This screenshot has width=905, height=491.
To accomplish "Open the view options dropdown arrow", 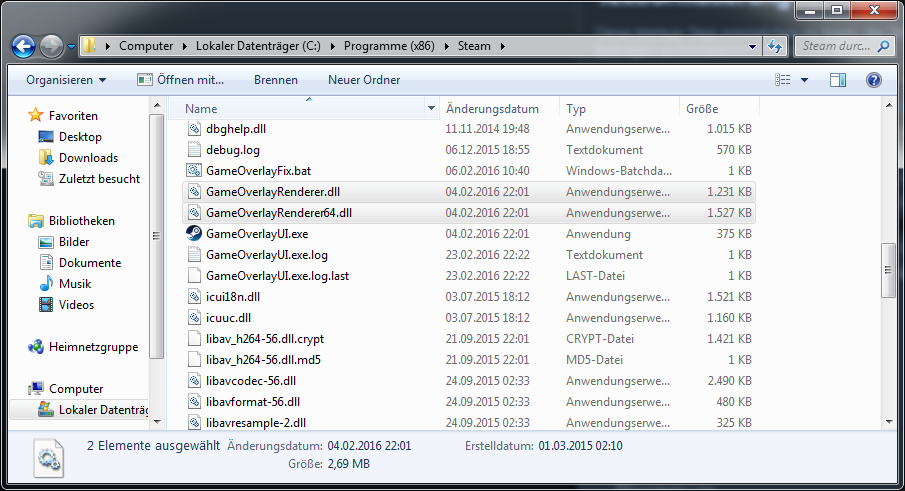I will pos(805,80).
